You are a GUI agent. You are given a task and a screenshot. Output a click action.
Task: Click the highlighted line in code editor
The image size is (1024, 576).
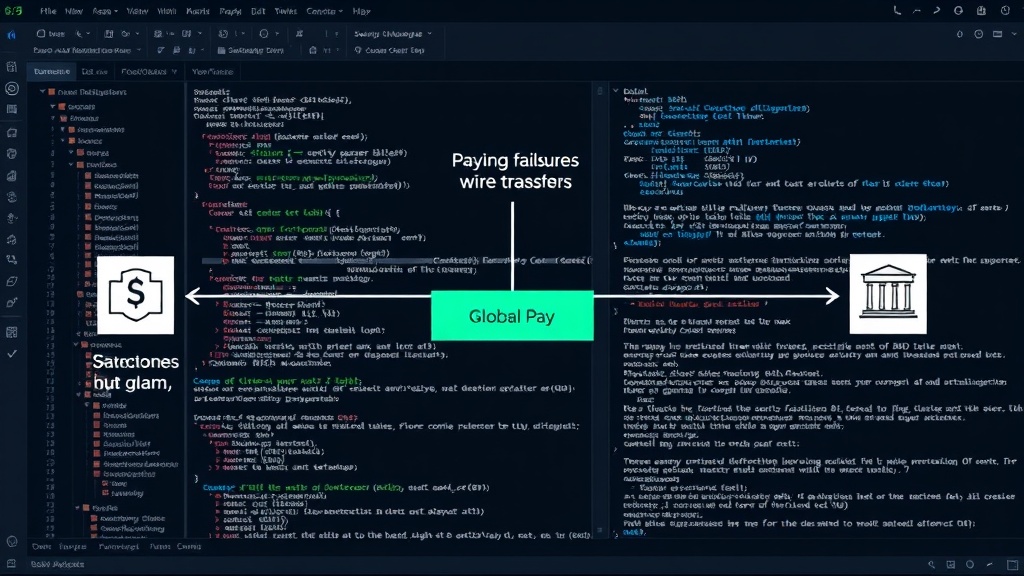tap(395, 261)
